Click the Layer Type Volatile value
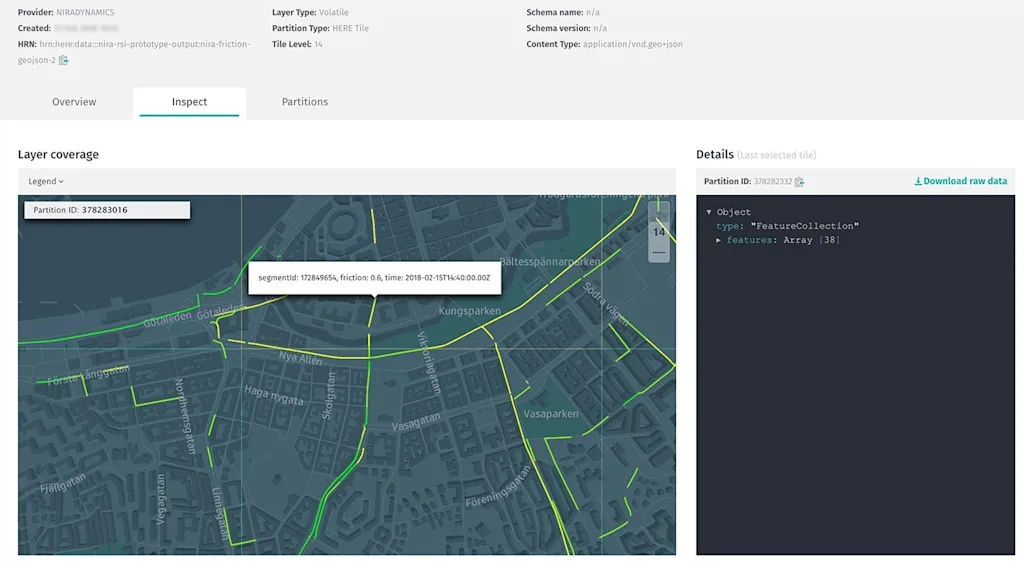The width and height of the screenshot is (1024, 562). [334, 12]
